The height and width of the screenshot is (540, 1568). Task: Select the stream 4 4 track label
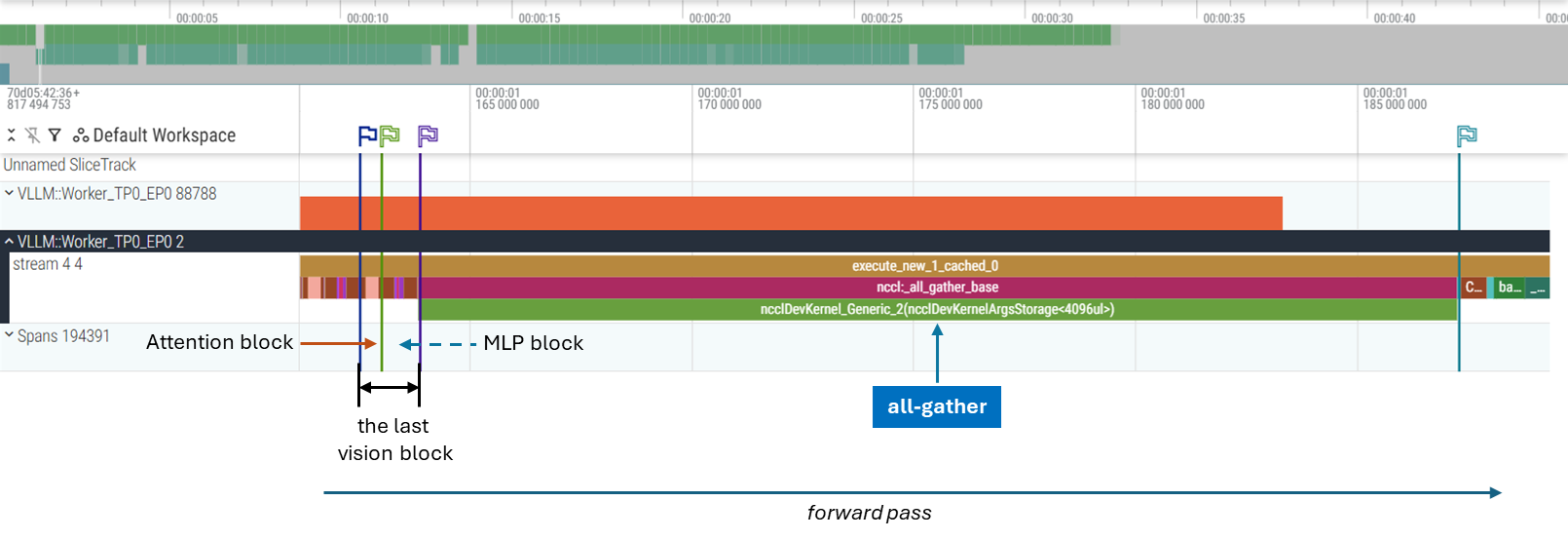click(x=48, y=264)
